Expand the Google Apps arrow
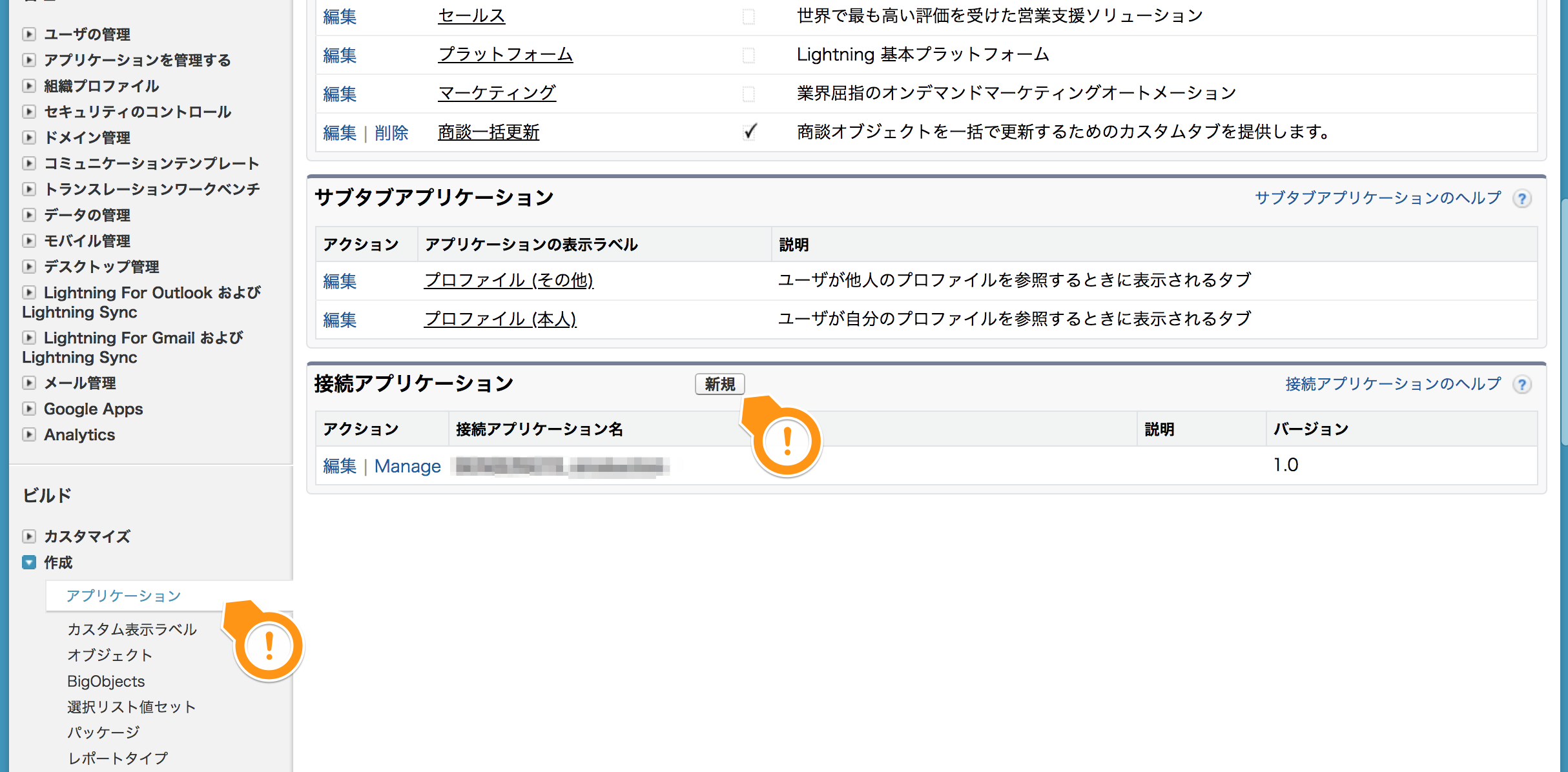The height and width of the screenshot is (772, 1568). click(29, 409)
